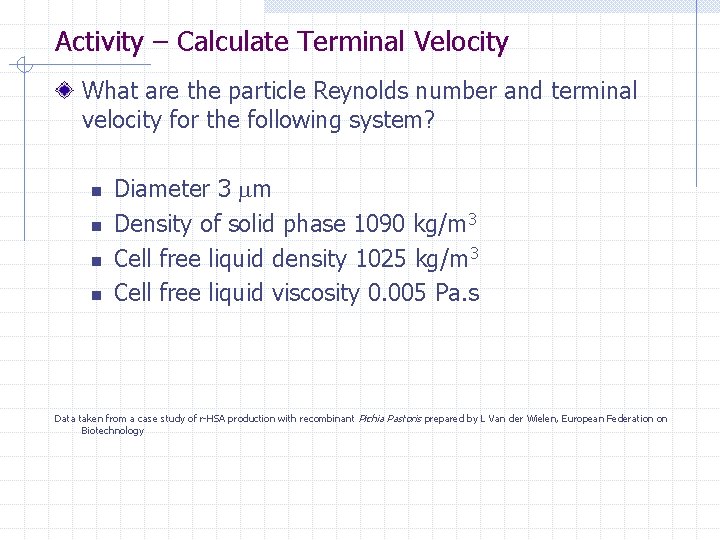Image resolution: width=720 pixels, height=540 pixels.
Task: Click the square bullet beside 'Density of solid phase'
Action: click(x=96, y=226)
